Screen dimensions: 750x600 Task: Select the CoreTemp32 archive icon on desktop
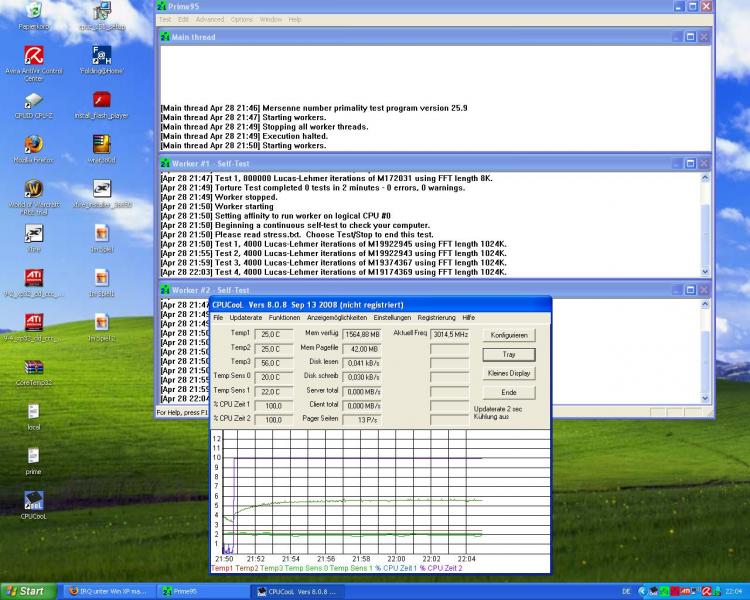[x=33, y=367]
